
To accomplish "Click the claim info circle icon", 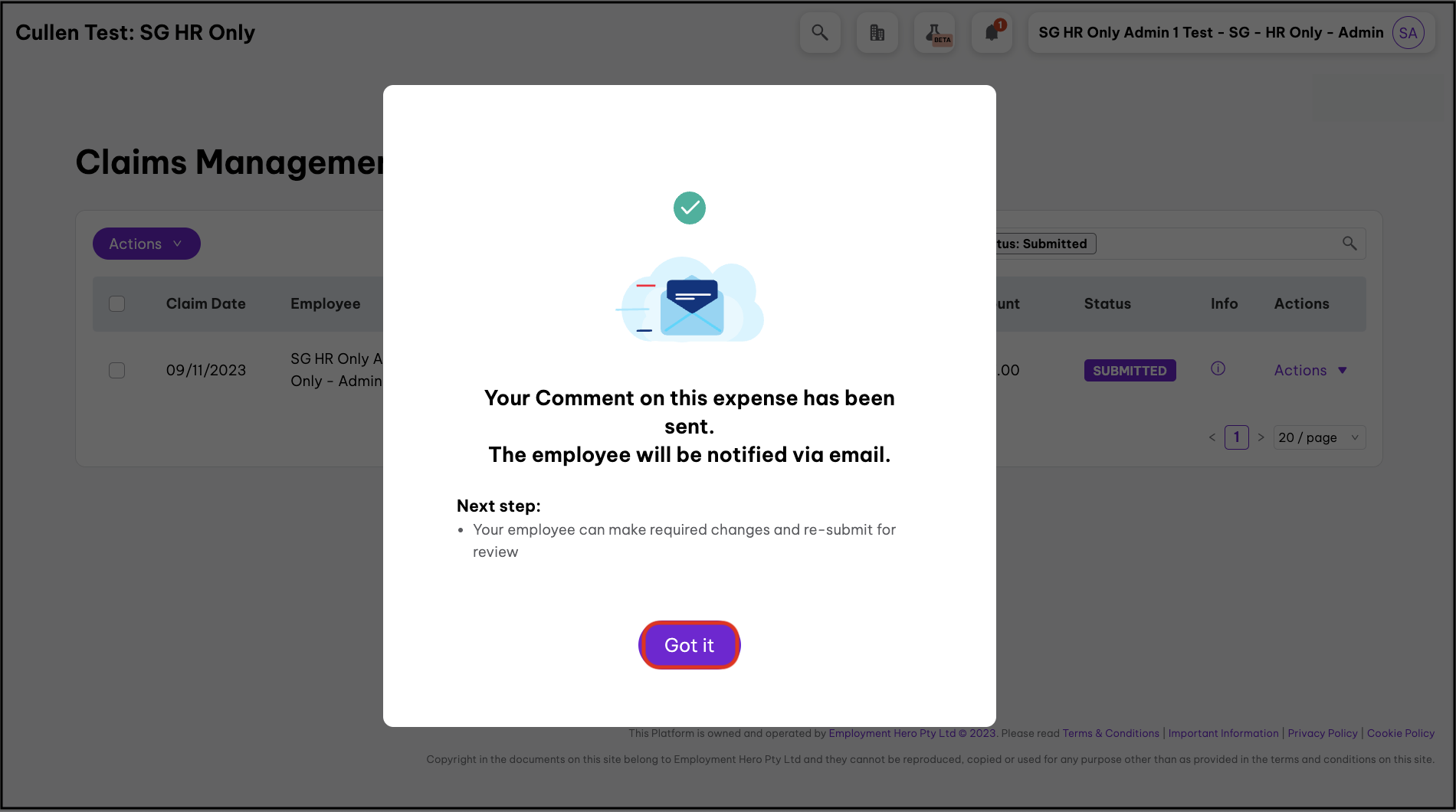I will (x=1218, y=368).
